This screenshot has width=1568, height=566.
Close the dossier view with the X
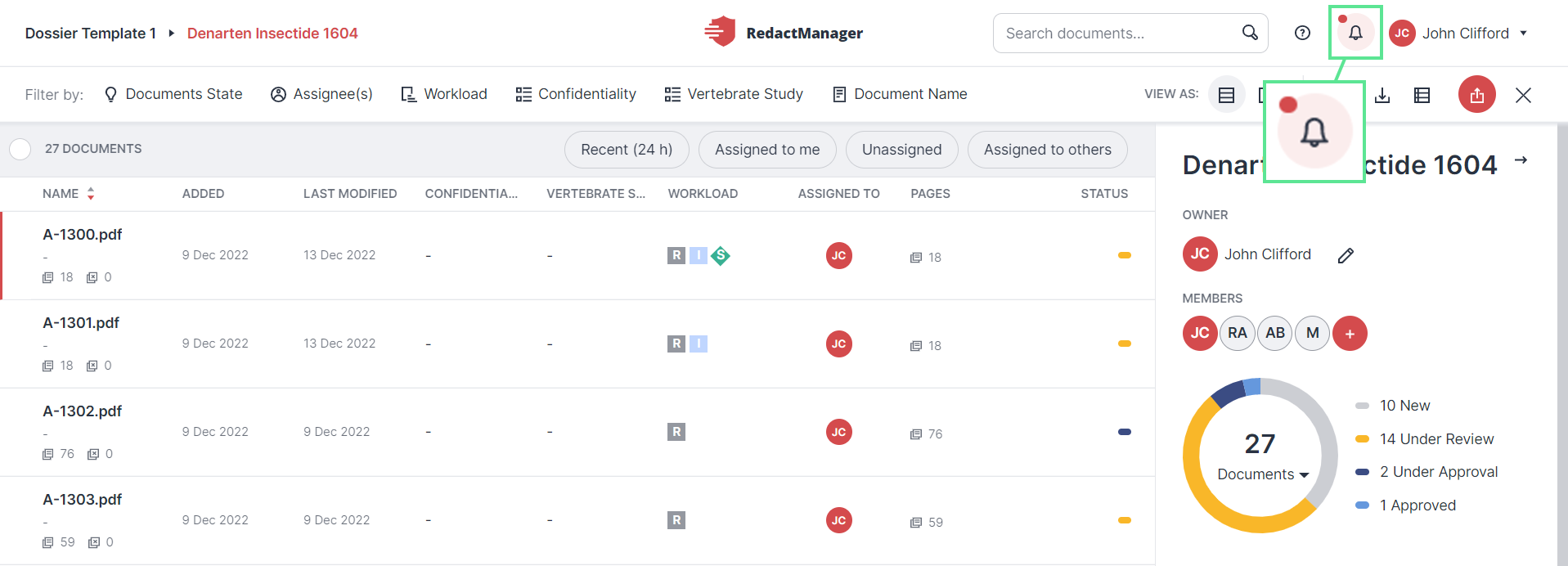[1523, 96]
